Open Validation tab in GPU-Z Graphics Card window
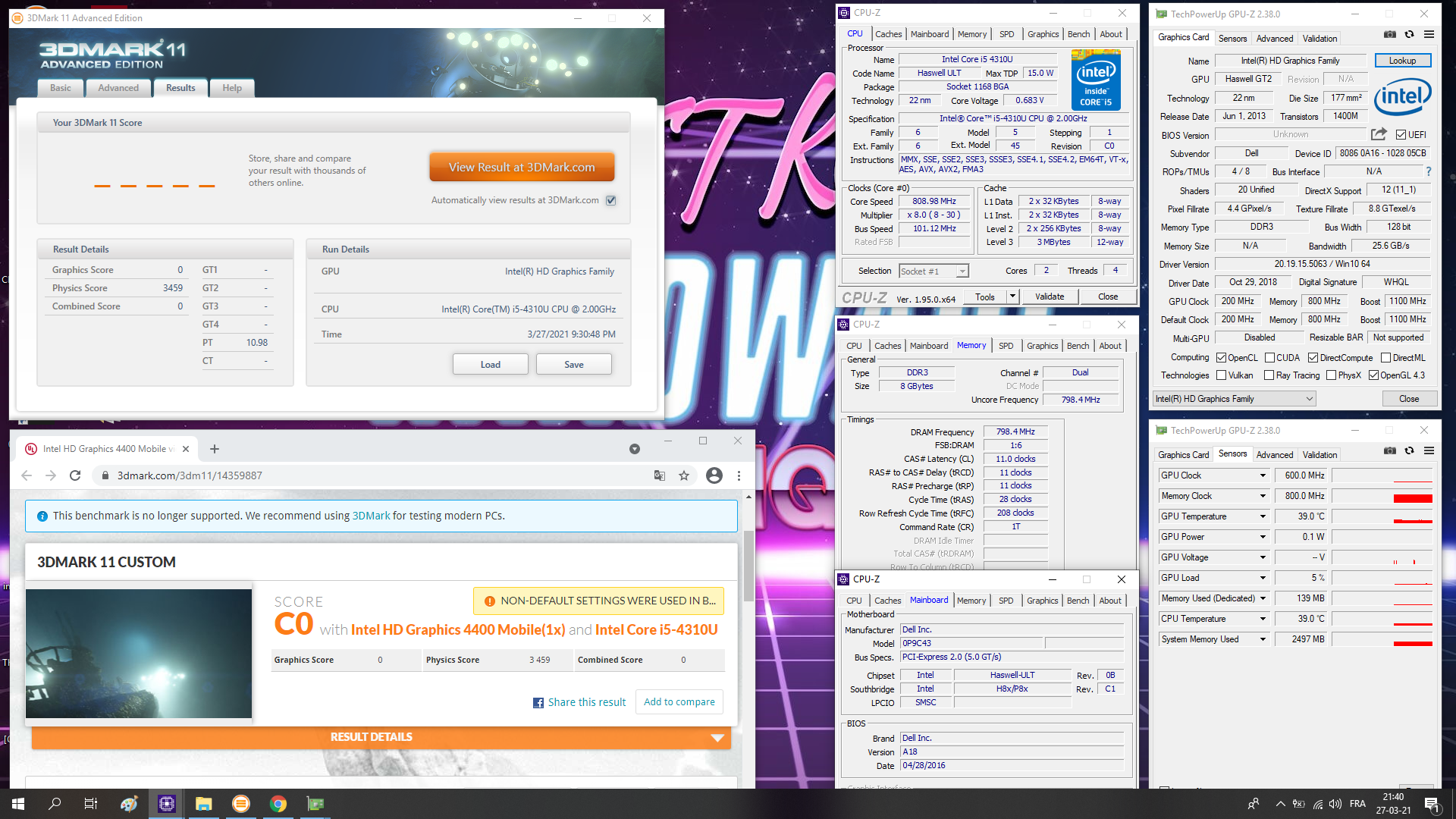This screenshot has width=1456, height=819. click(x=1319, y=39)
